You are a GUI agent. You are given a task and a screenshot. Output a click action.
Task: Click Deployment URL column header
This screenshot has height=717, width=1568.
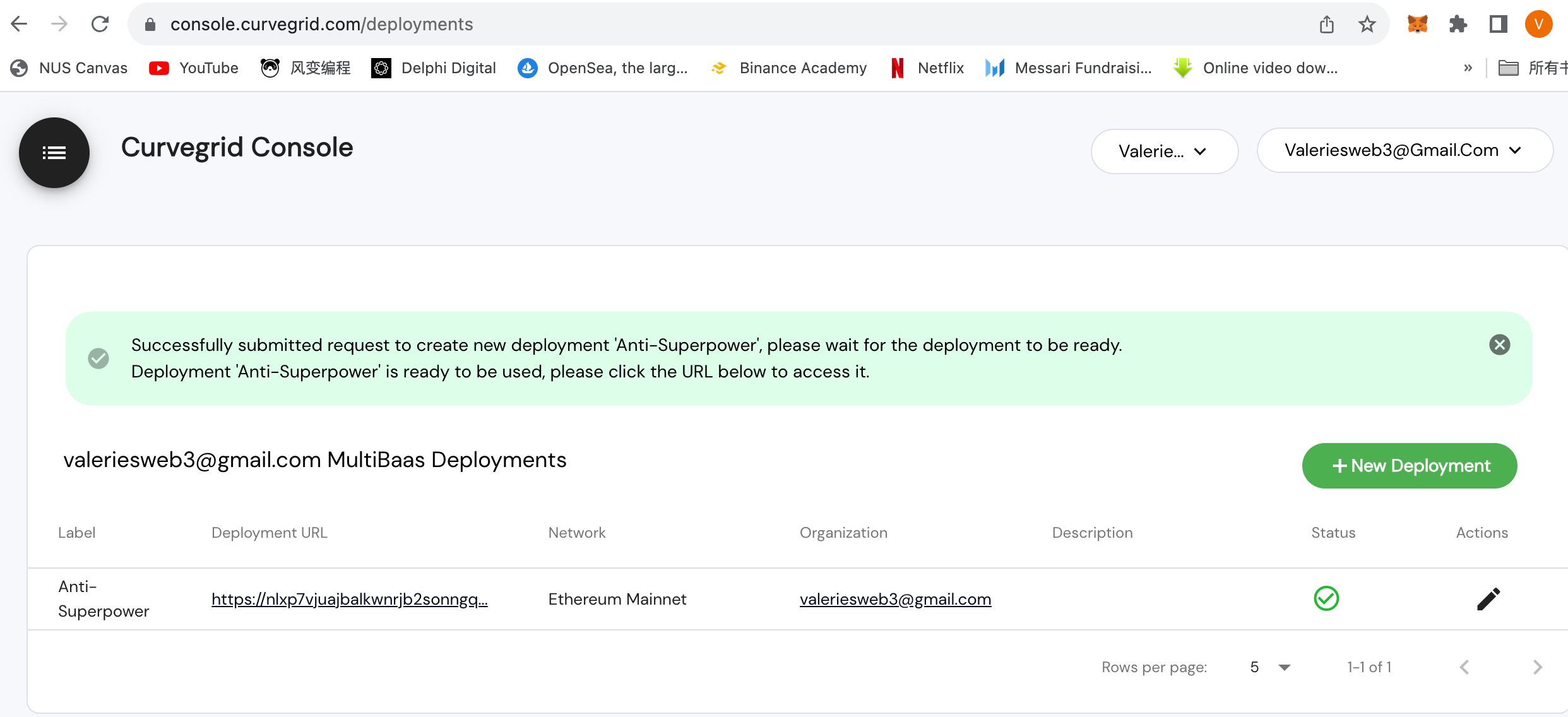pyautogui.click(x=270, y=533)
